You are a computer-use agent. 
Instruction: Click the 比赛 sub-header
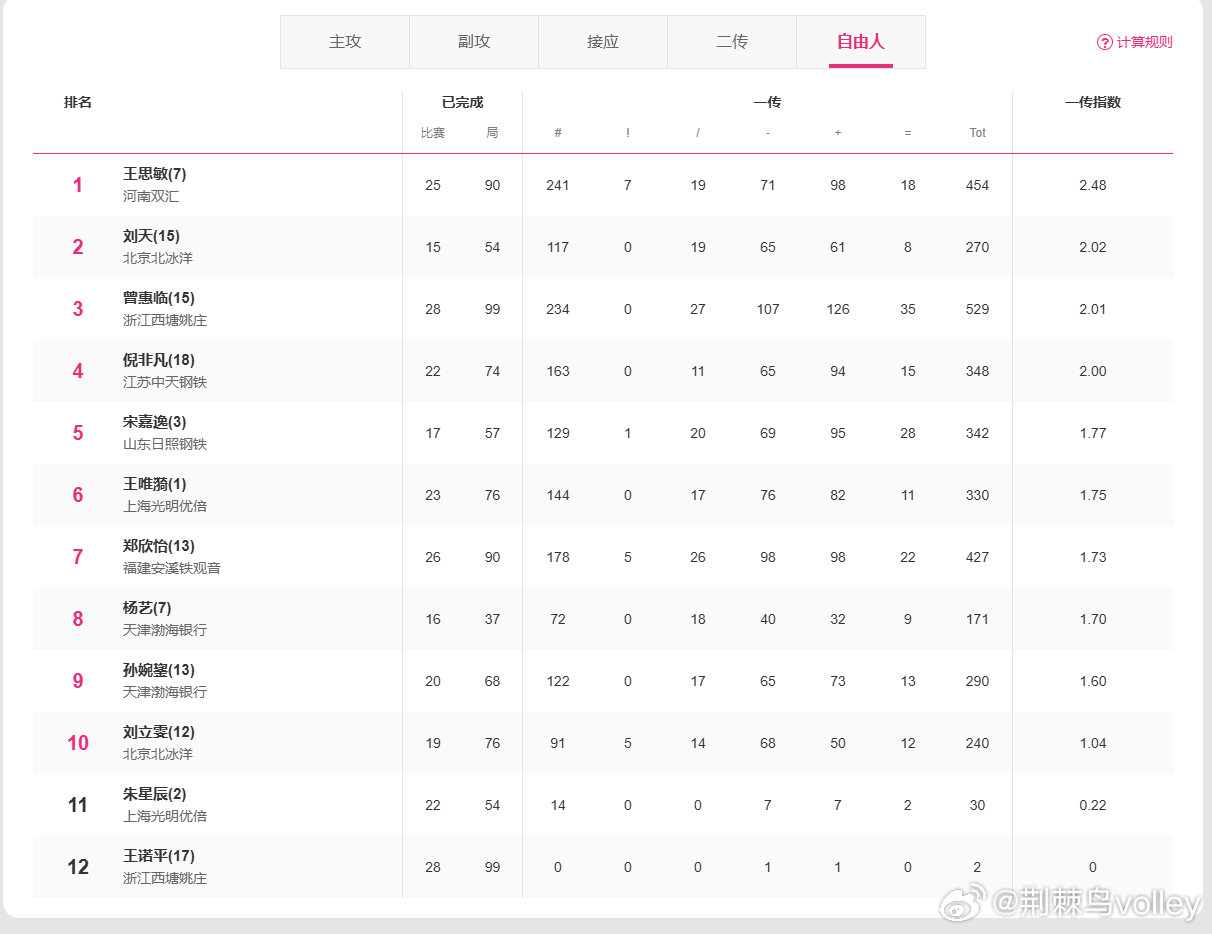click(x=433, y=133)
